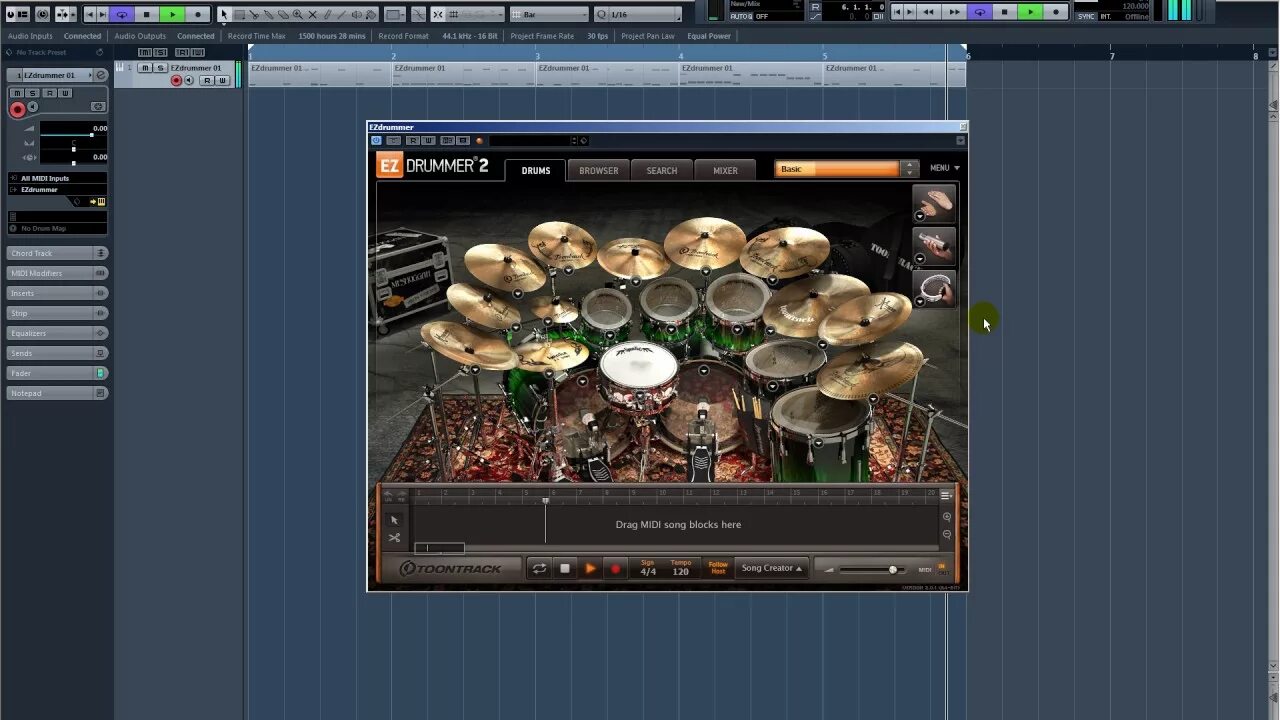Click Play in the main toolbar transport
This screenshot has width=1280, height=720.
tap(172, 14)
